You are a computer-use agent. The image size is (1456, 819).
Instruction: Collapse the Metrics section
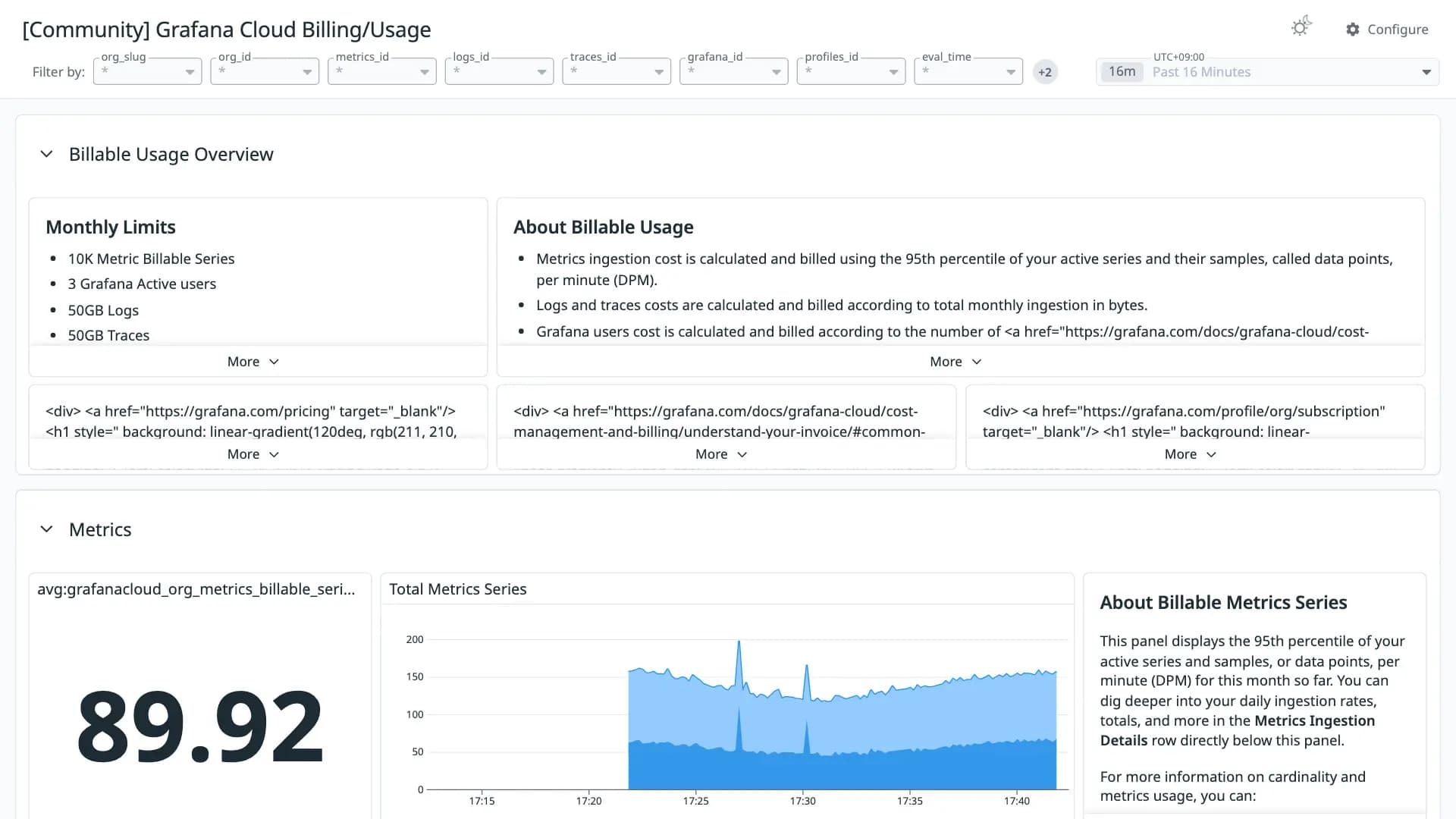tap(46, 529)
